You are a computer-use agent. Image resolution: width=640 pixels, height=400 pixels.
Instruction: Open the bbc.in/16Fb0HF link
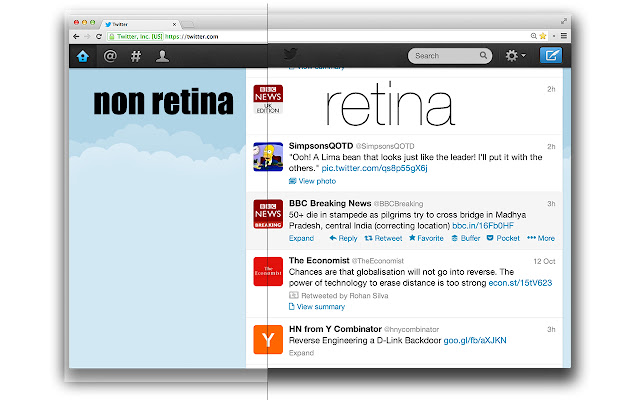483,226
